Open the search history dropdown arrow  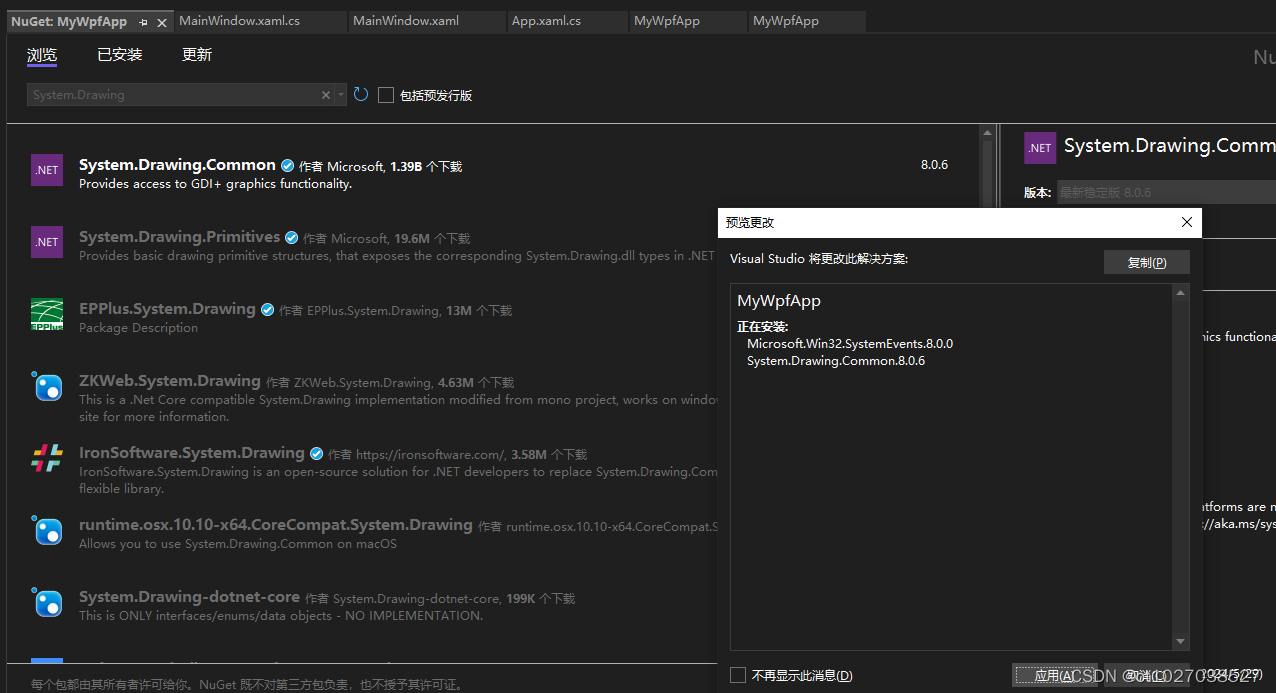point(340,94)
